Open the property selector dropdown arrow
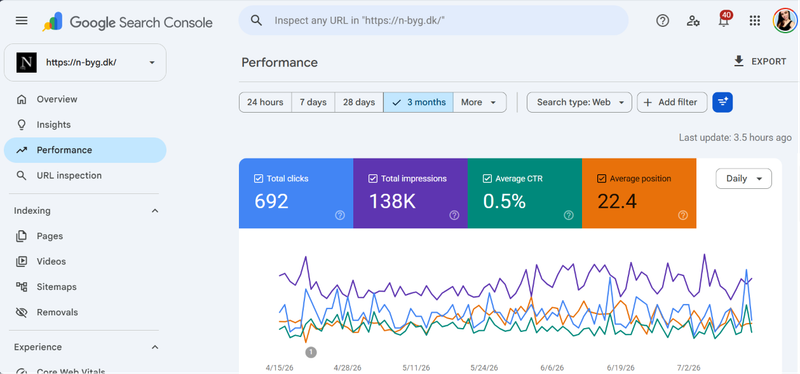This screenshot has width=800, height=374. click(152, 63)
